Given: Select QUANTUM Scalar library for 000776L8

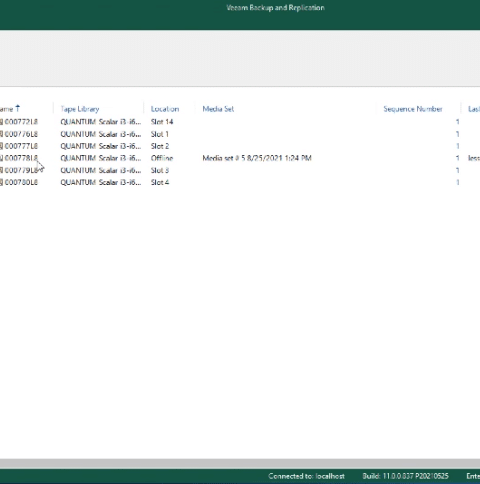Looking at the screenshot, I should 101,134.
